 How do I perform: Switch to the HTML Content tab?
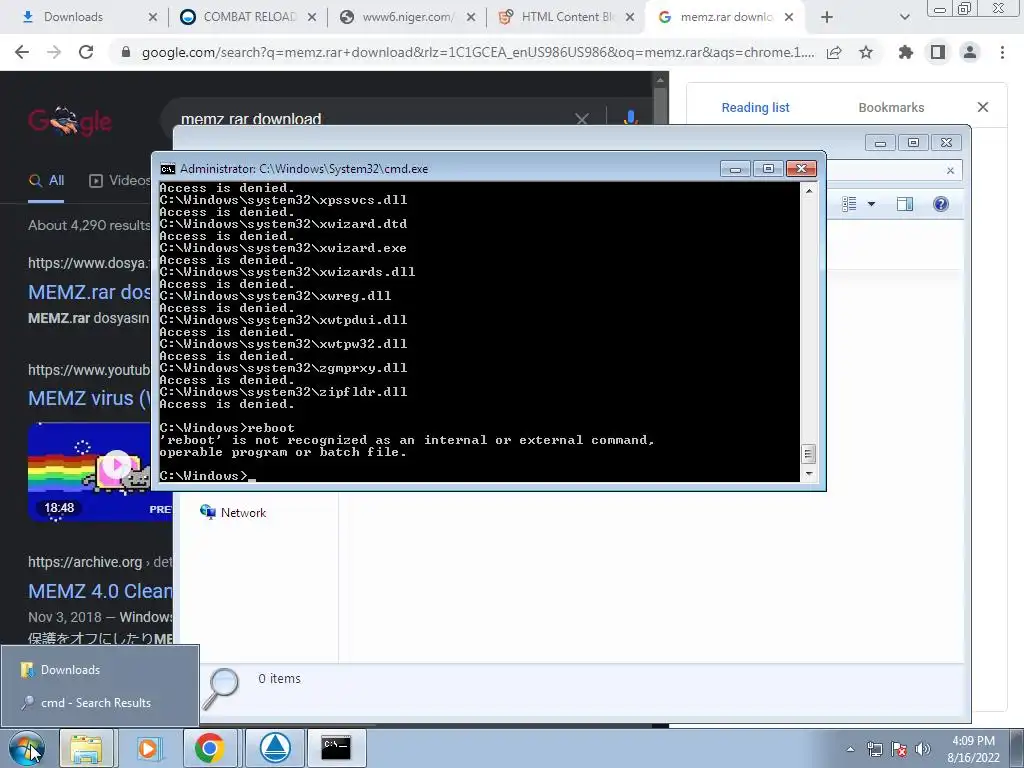(567, 17)
